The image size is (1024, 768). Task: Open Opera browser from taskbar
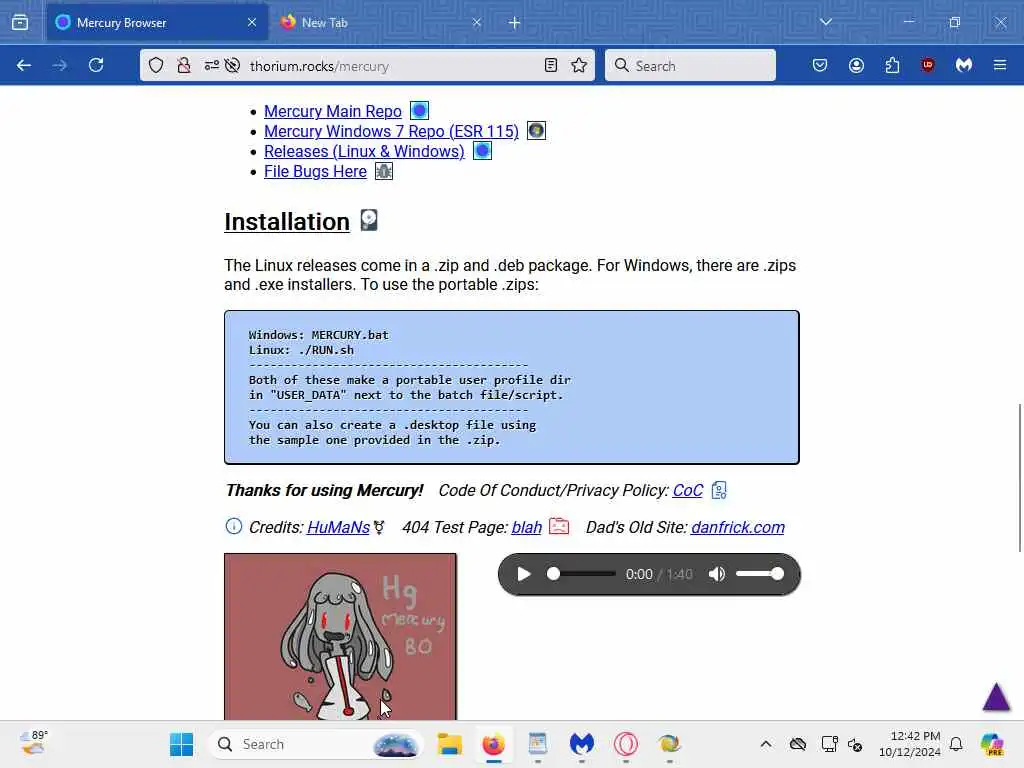click(626, 744)
